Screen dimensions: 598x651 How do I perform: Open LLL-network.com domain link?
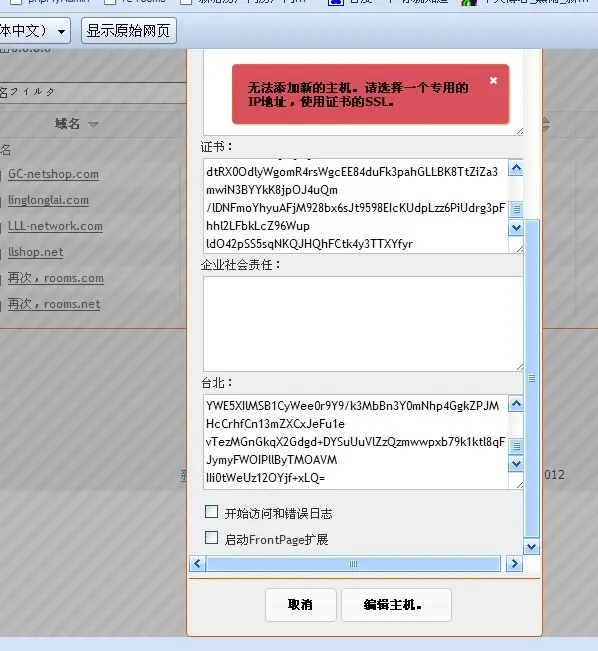(55, 226)
